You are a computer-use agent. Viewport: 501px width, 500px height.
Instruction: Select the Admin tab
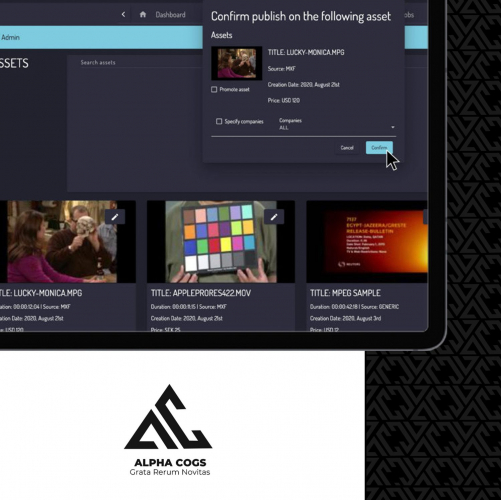tap(10, 37)
